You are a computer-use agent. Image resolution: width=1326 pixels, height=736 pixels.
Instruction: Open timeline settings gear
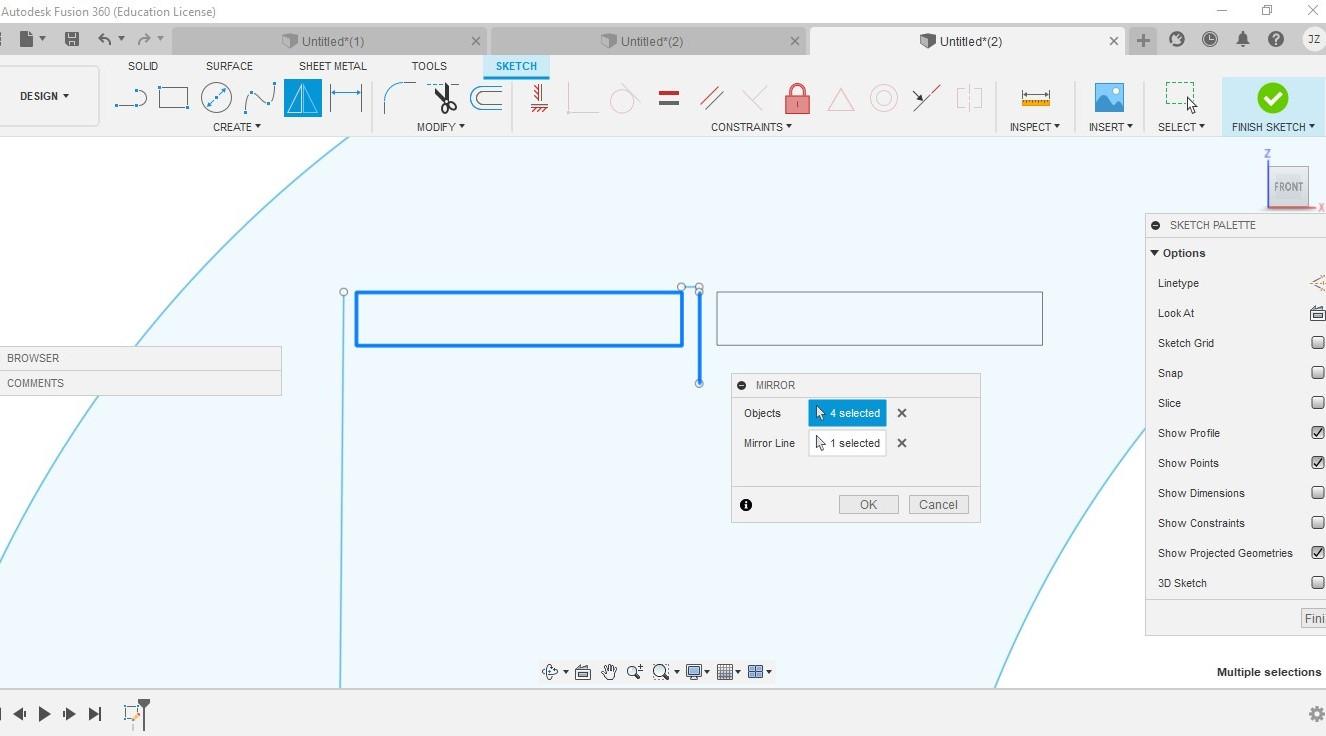pyautogui.click(x=1316, y=714)
